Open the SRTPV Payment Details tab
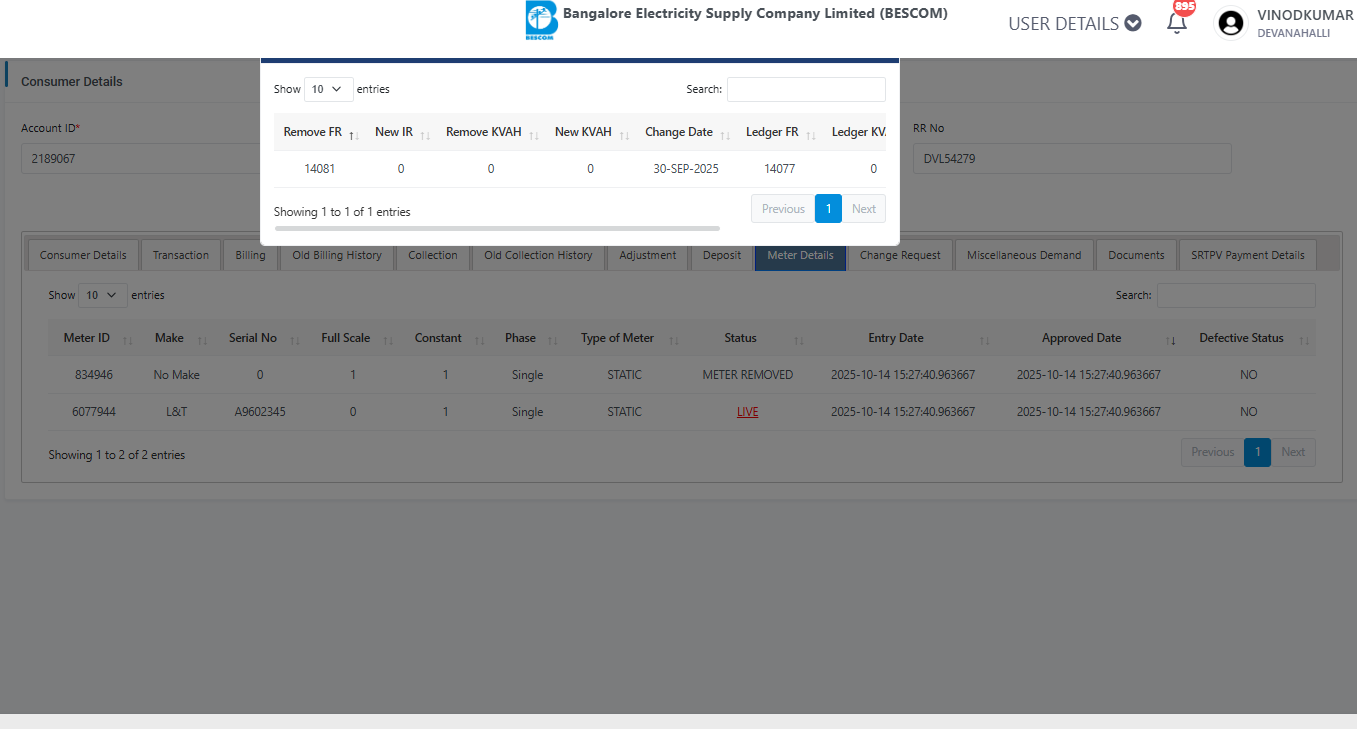The image size is (1357, 729). click(x=1247, y=255)
